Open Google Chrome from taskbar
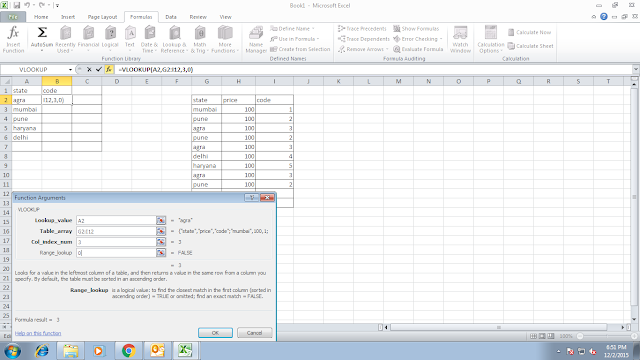640x360 pixels. (x=129, y=351)
